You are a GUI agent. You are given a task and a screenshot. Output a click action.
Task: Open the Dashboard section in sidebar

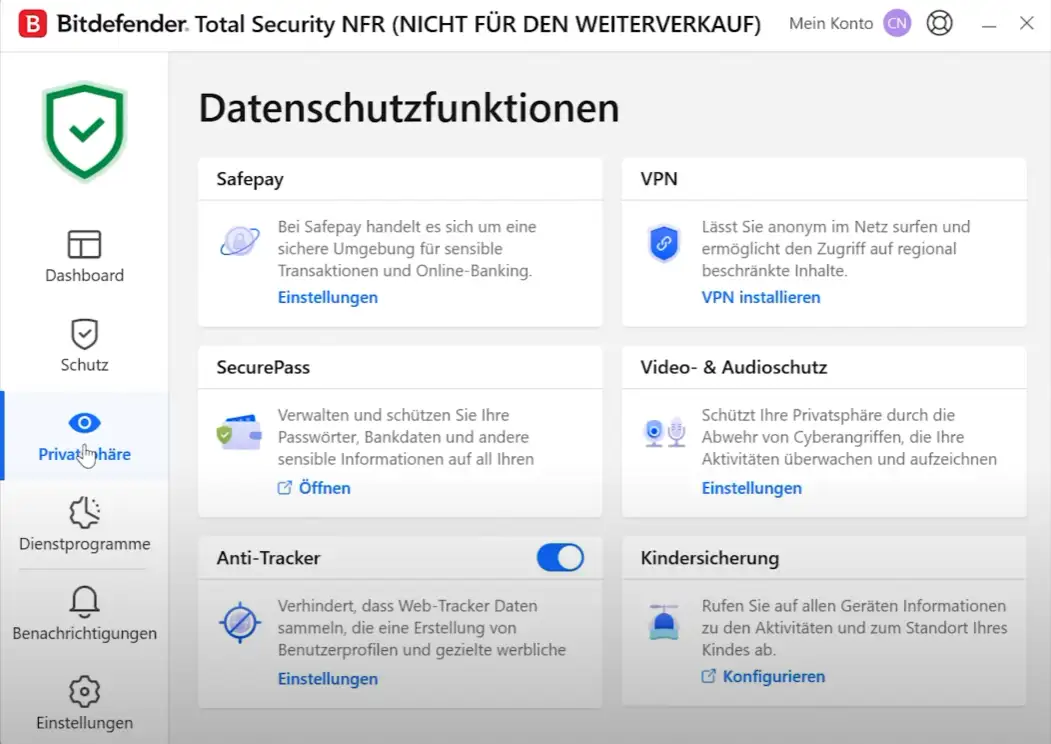click(84, 256)
